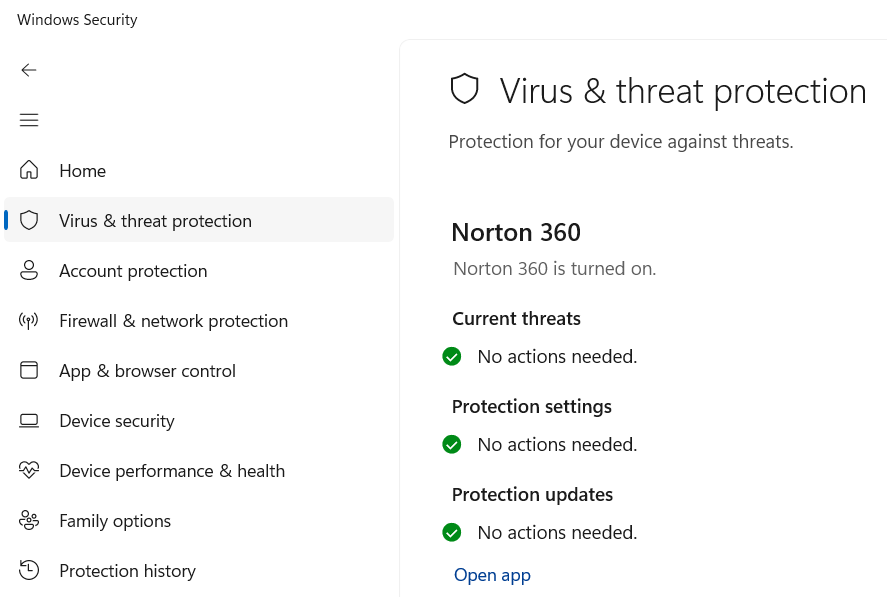Open Device performance & health heart icon
This screenshot has height=597, width=887.
(x=29, y=470)
